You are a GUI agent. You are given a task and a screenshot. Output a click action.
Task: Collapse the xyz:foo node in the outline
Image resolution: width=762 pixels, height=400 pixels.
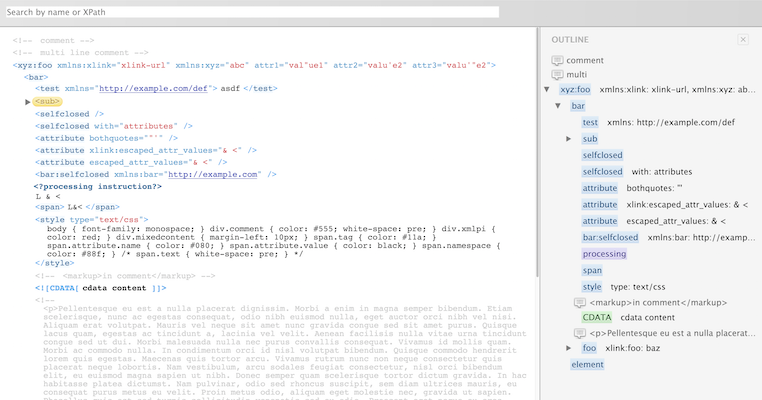[547, 89]
